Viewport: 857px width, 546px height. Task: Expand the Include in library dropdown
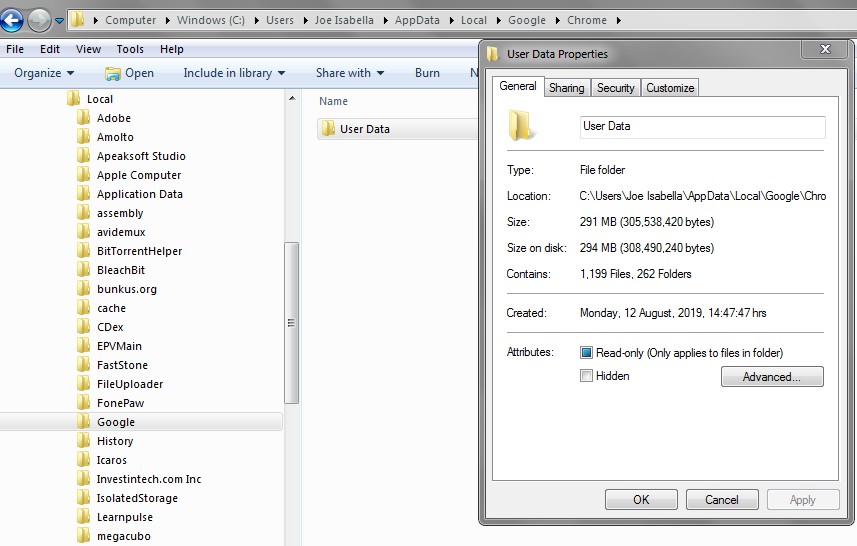pyautogui.click(x=234, y=73)
